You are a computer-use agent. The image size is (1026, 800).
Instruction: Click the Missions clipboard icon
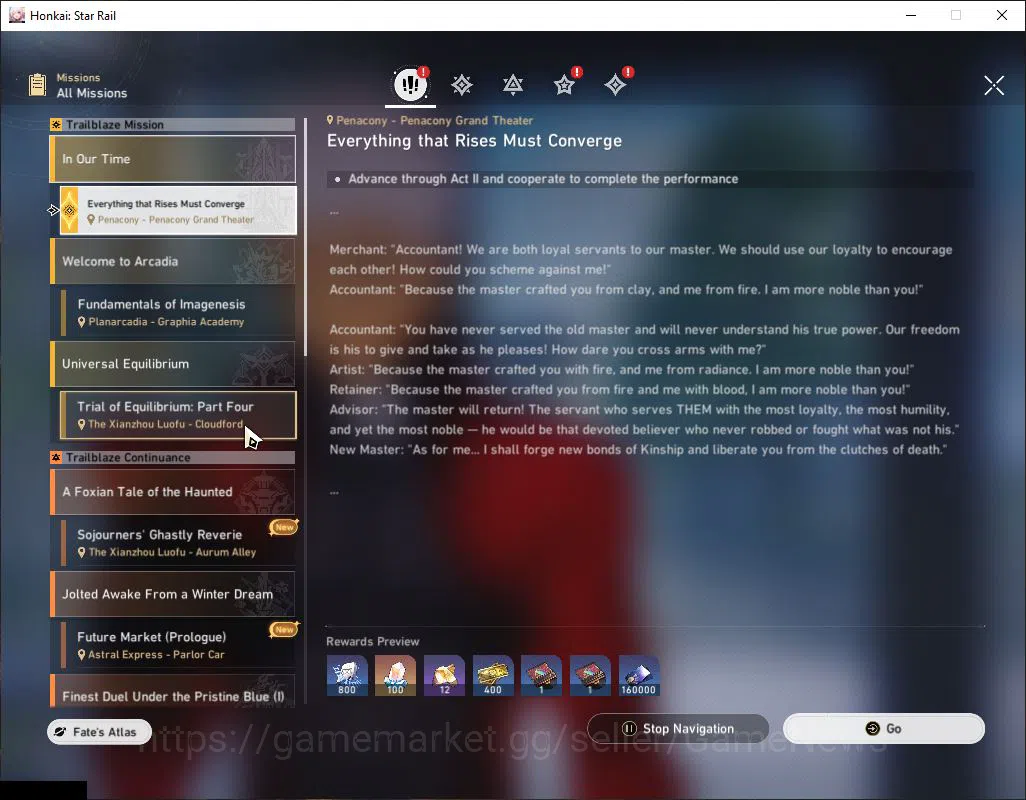point(37,85)
